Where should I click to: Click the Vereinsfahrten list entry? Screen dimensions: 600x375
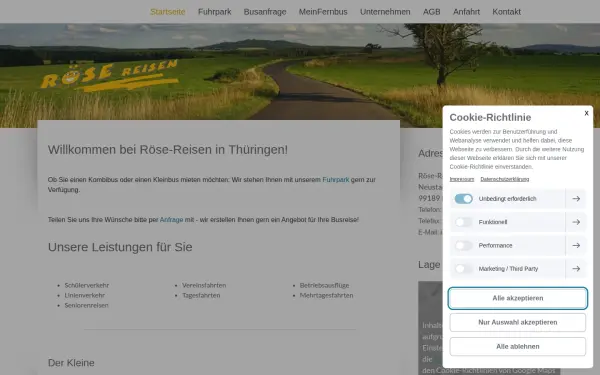pos(204,285)
